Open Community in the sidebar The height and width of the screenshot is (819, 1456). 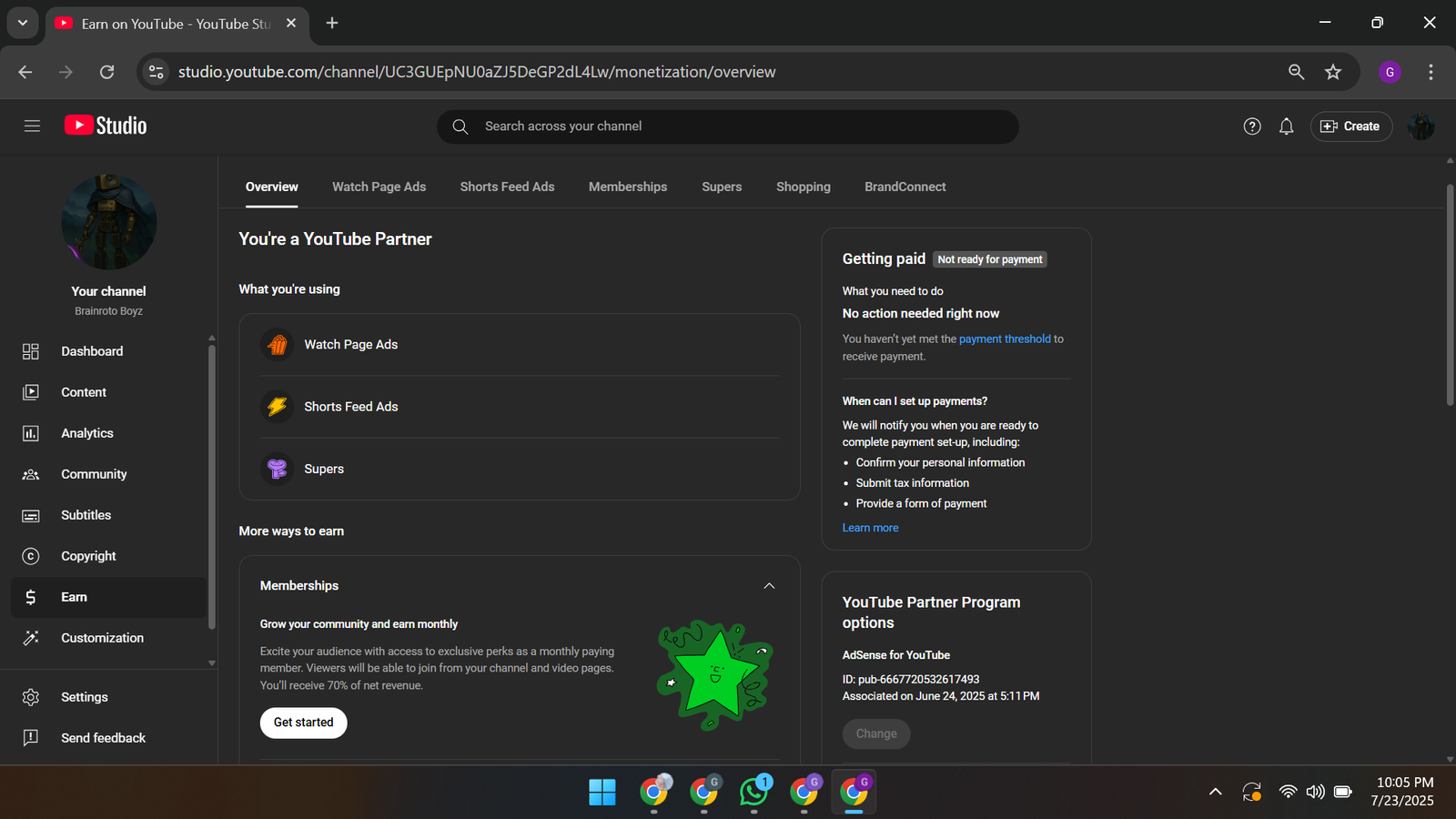[109, 474]
